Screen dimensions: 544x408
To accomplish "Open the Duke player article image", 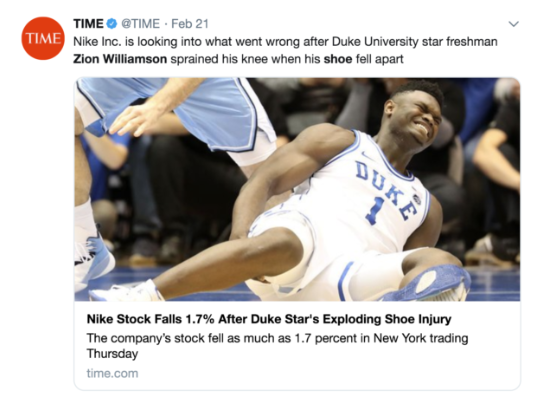I will [x=297, y=189].
